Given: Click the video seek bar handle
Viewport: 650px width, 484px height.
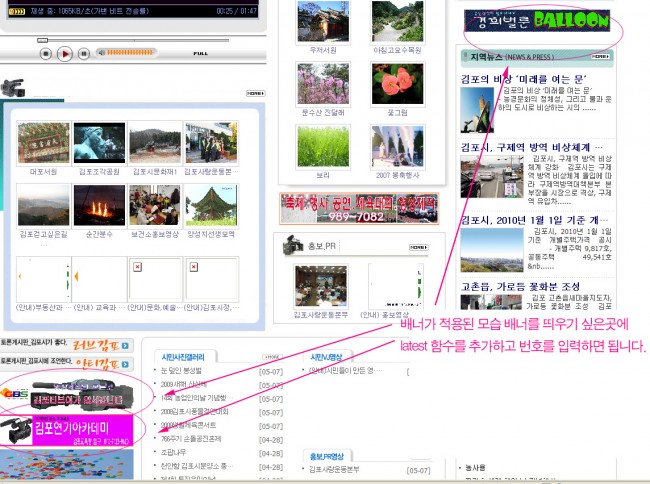Looking at the screenshot, I should coord(42,40).
